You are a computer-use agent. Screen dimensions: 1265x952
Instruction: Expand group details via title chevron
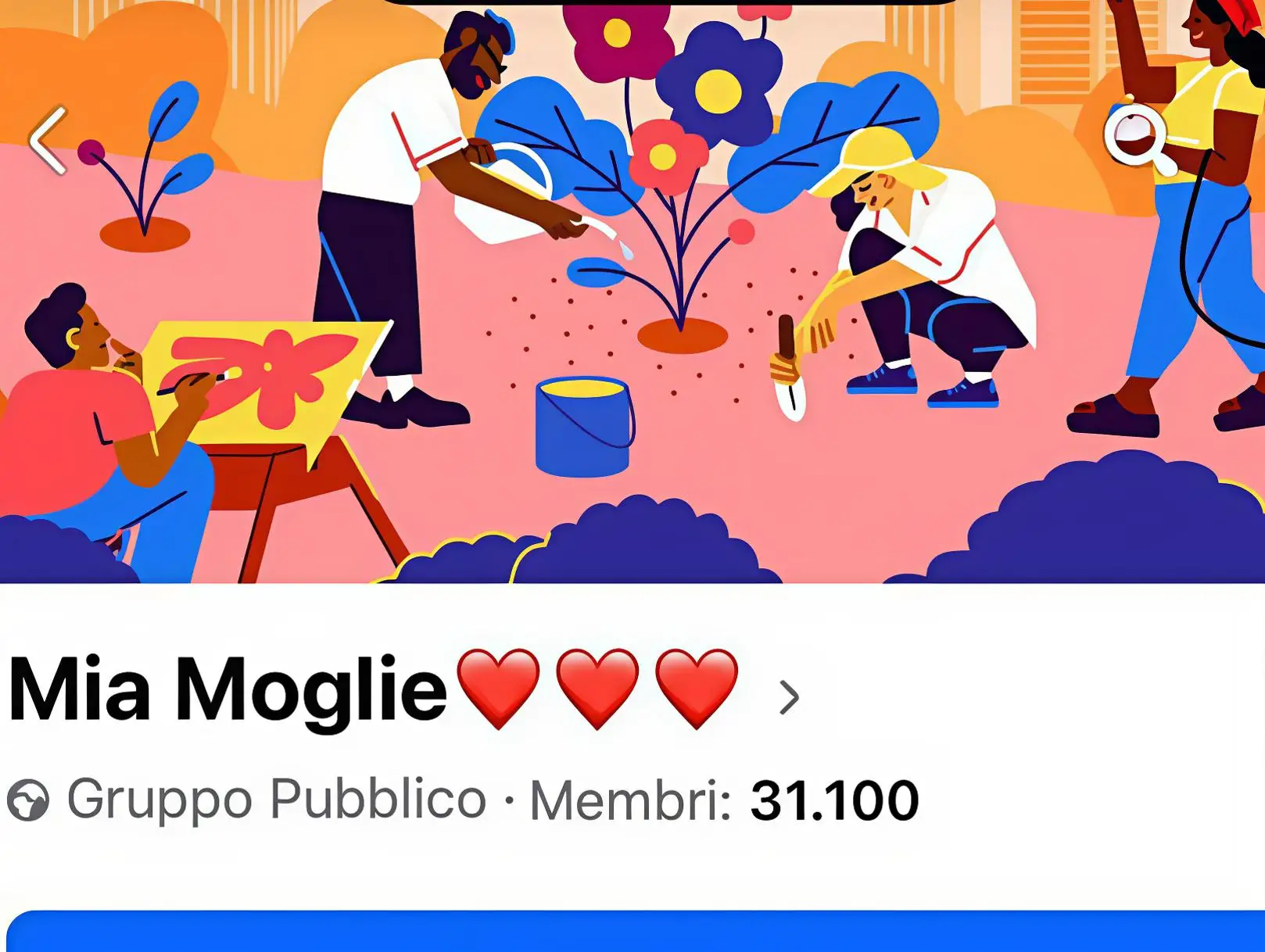coord(790,697)
